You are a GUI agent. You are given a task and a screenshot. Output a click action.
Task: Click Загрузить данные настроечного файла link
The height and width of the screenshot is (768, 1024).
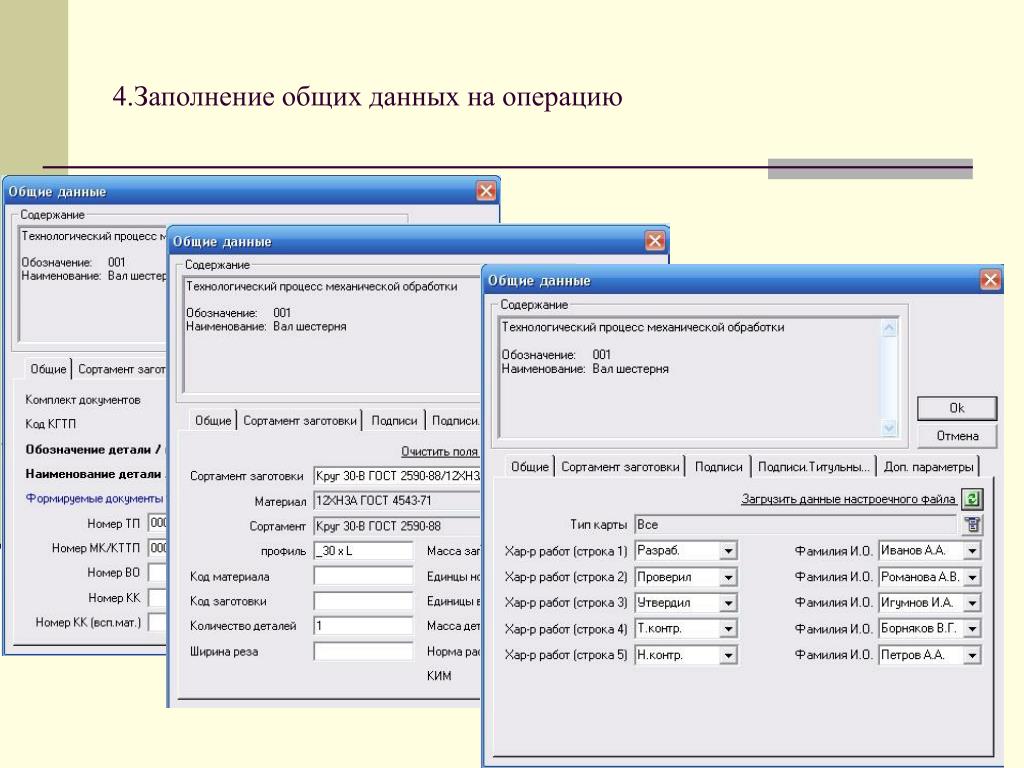point(848,499)
